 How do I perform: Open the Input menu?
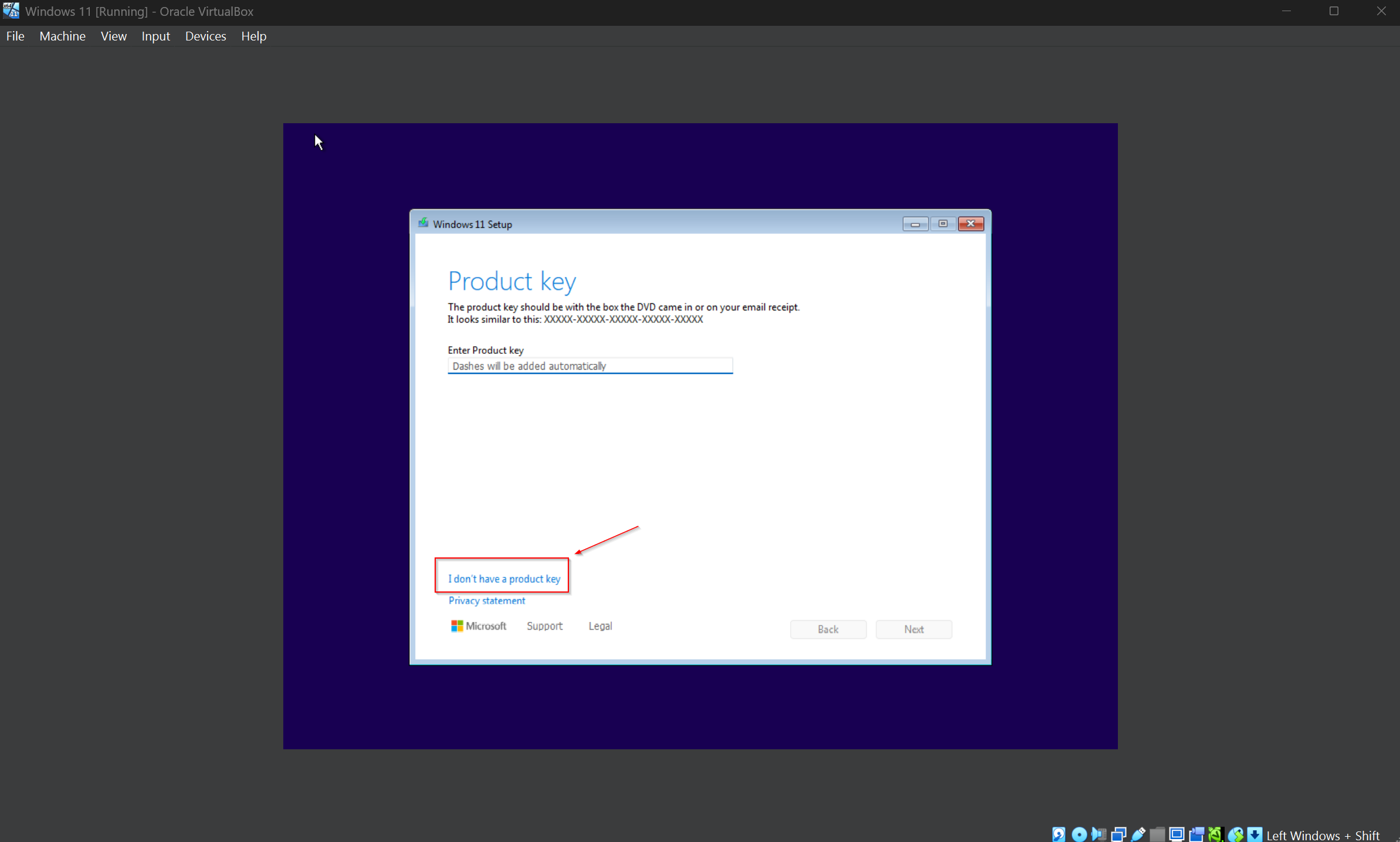tap(155, 36)
